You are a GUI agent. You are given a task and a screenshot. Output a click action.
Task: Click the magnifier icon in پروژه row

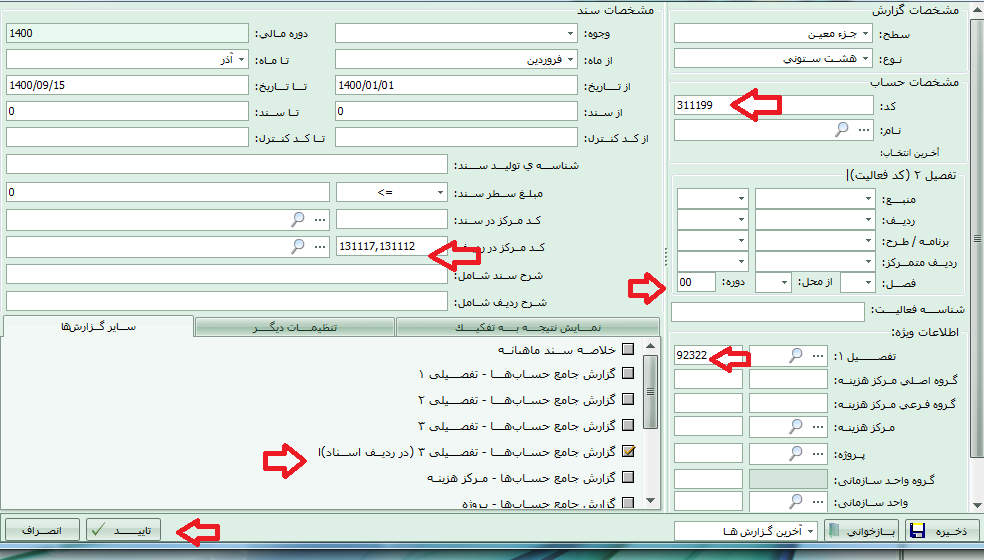[796, 453]
